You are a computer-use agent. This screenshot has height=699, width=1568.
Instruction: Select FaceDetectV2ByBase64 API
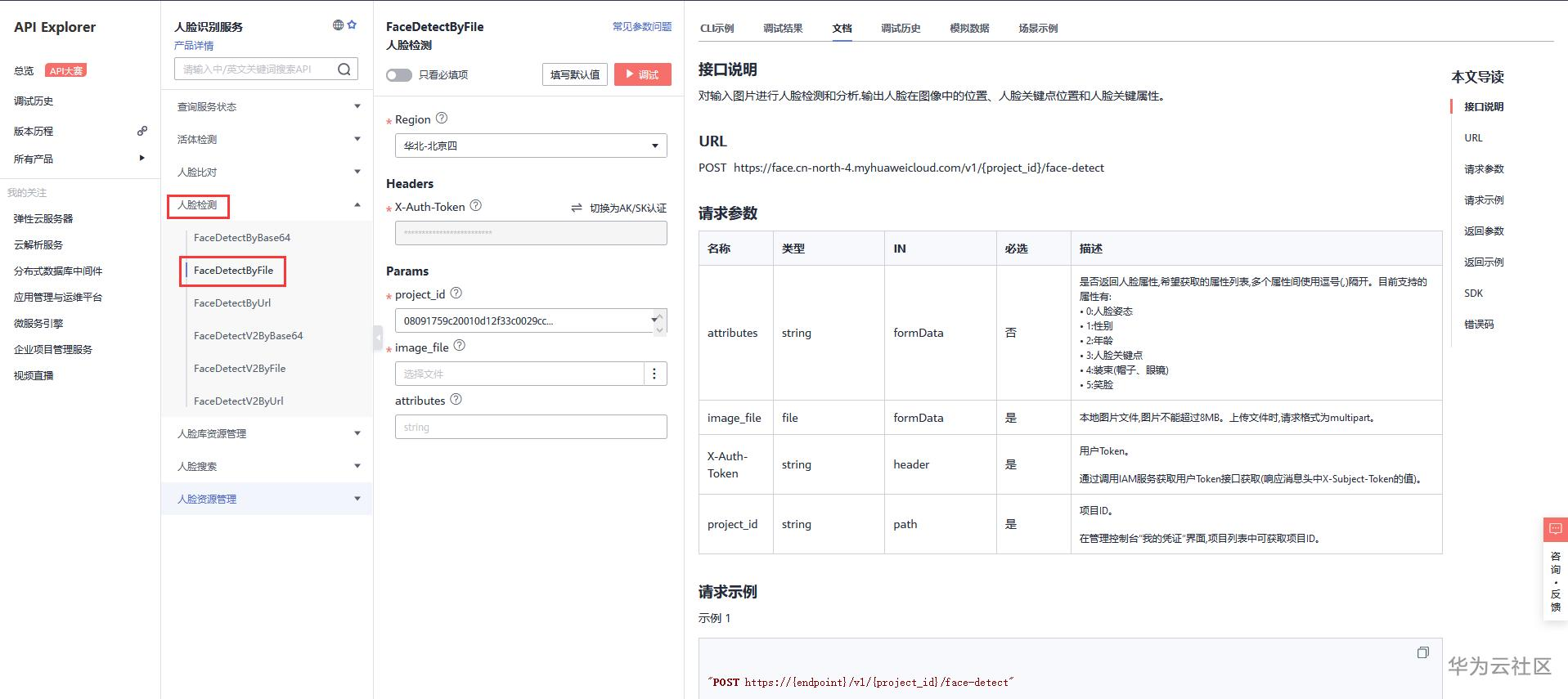tap(249, 335)
